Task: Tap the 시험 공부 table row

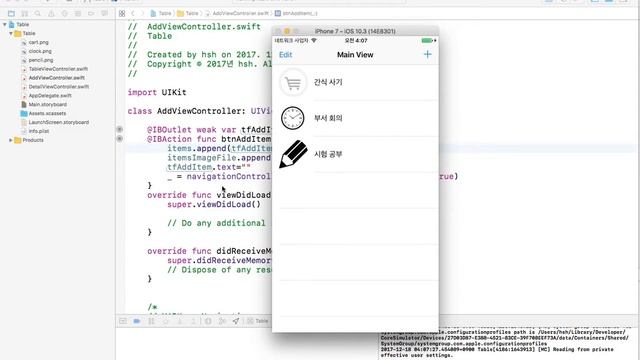Action: [355, 154]
